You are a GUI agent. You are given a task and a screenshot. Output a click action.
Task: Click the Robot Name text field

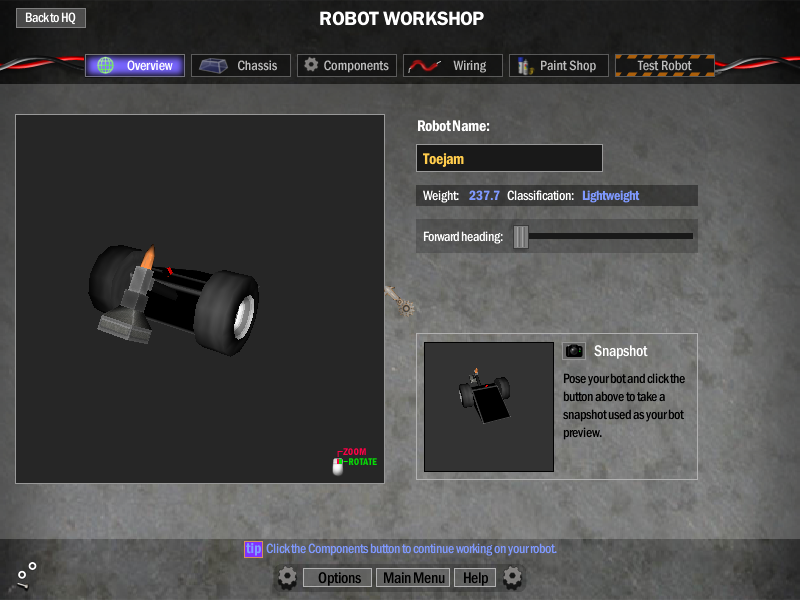pos(509,158)
